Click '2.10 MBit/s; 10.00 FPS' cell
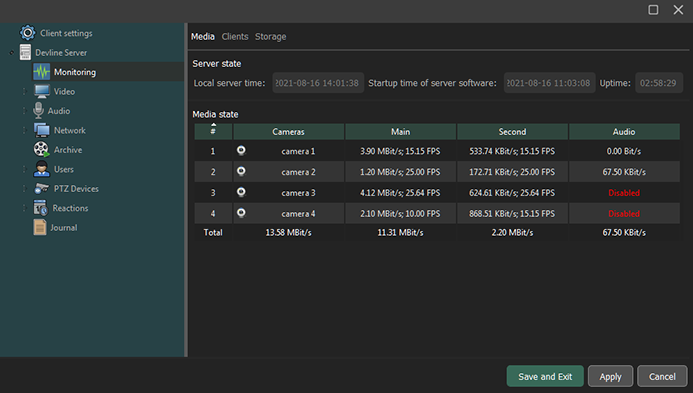The height and width of the screenshot is (393, 693). 400,214
